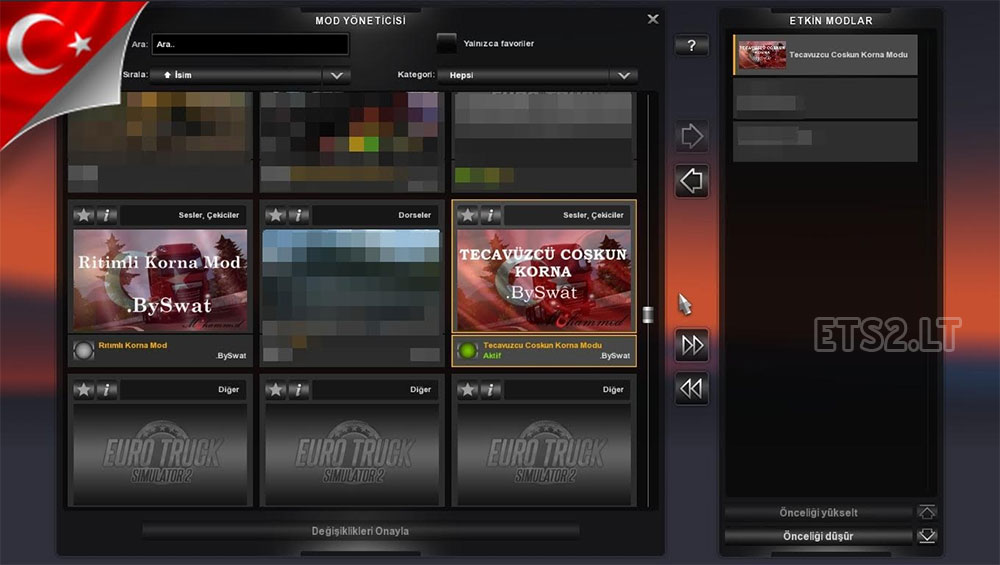Viewport: 1000px width, 565px height.
Task: Click the Önceliği düşür button
Action: point(818,536)
